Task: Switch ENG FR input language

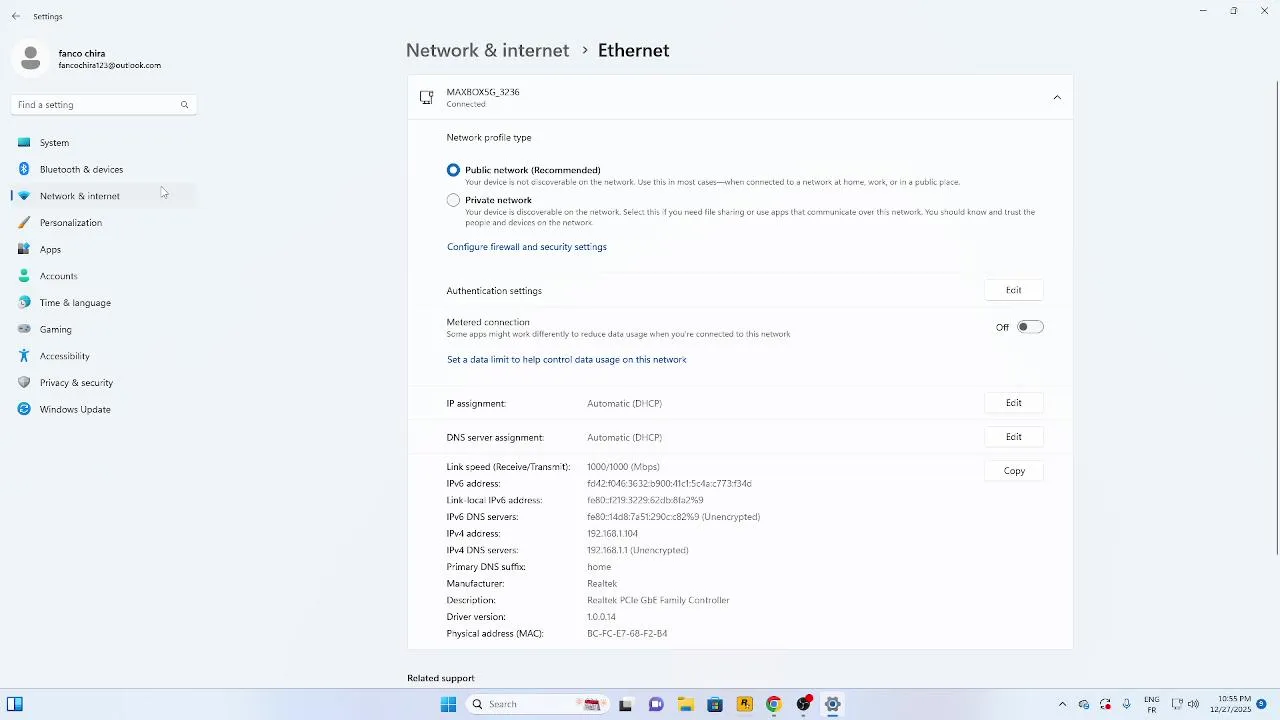Action: [x=1152, y=704]
